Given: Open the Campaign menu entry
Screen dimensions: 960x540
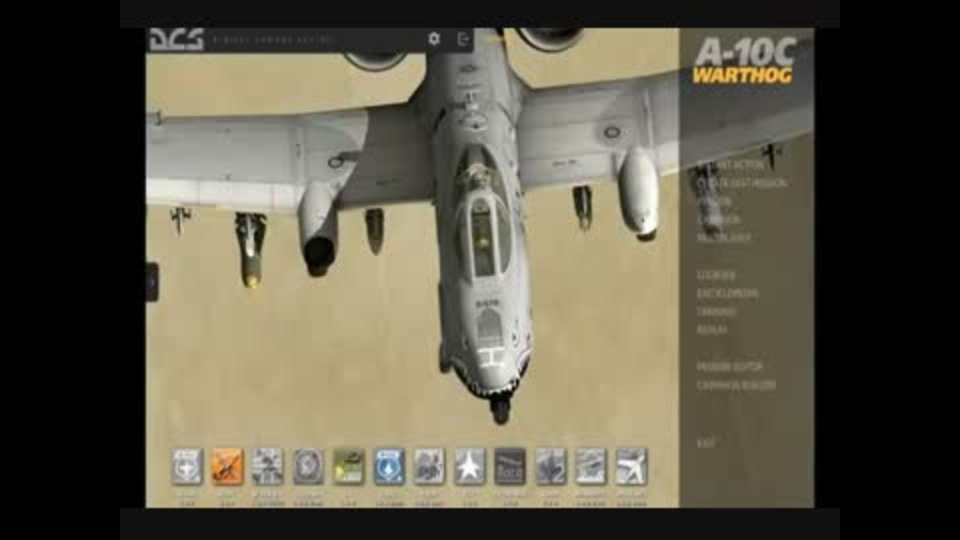Looking at the screenshot, I should [719, 219].
